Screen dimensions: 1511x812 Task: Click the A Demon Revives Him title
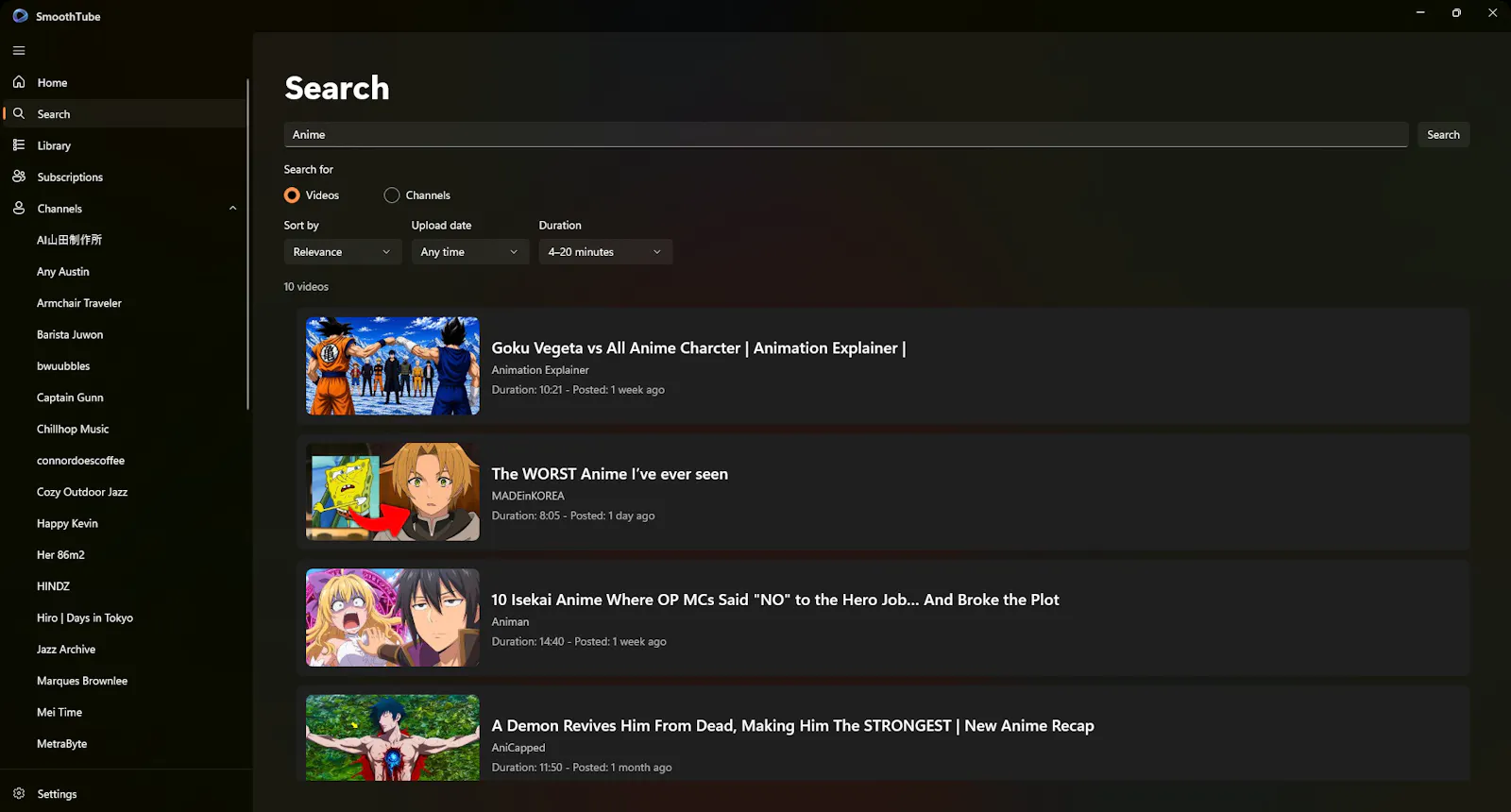click(x=792, y=725)
